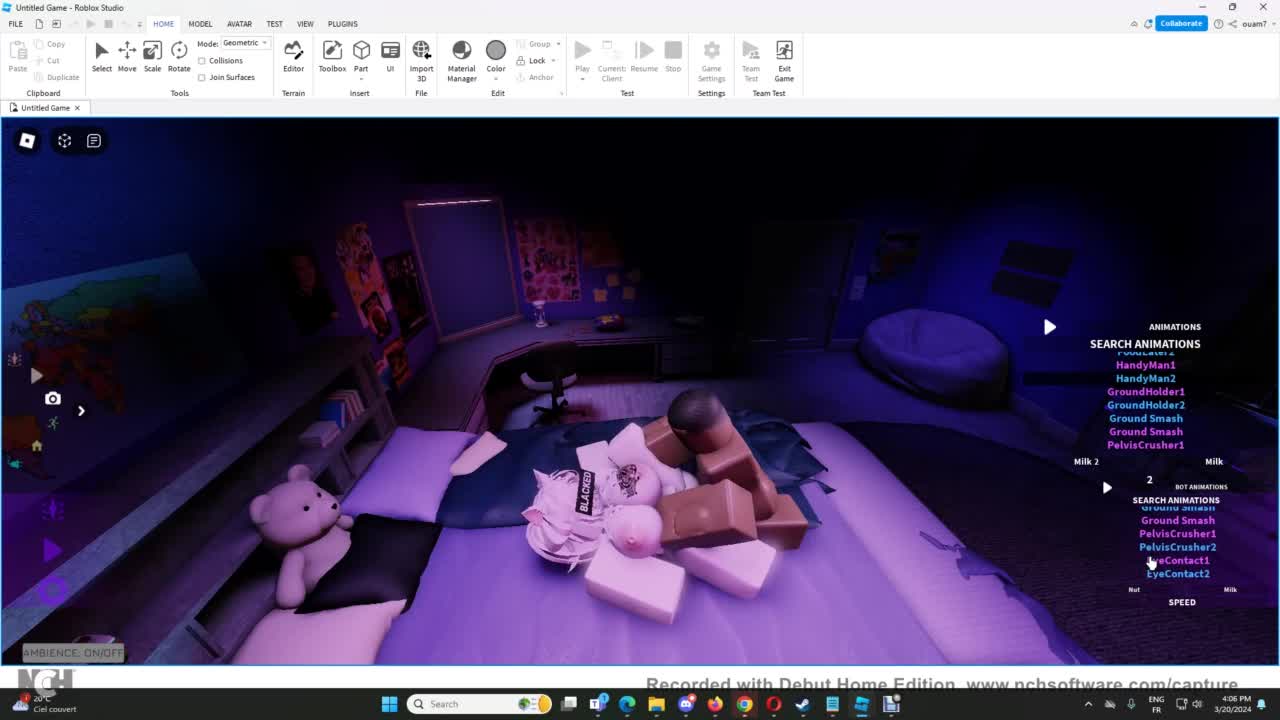1280x720 pixels.
Task: Choose the Rotate tool
Action: (x=179, y=56)
